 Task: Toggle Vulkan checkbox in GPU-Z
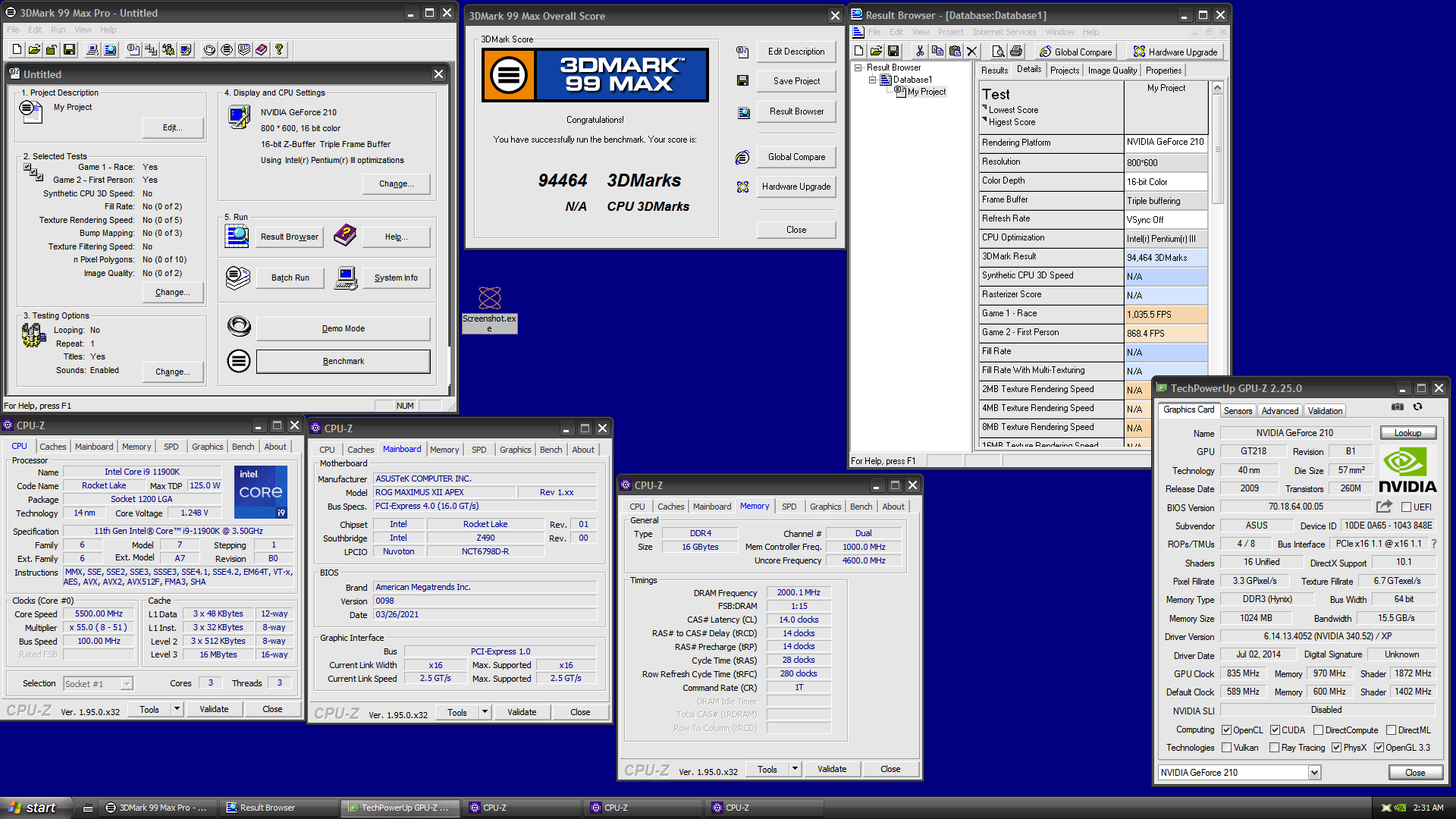(1226, 748)
